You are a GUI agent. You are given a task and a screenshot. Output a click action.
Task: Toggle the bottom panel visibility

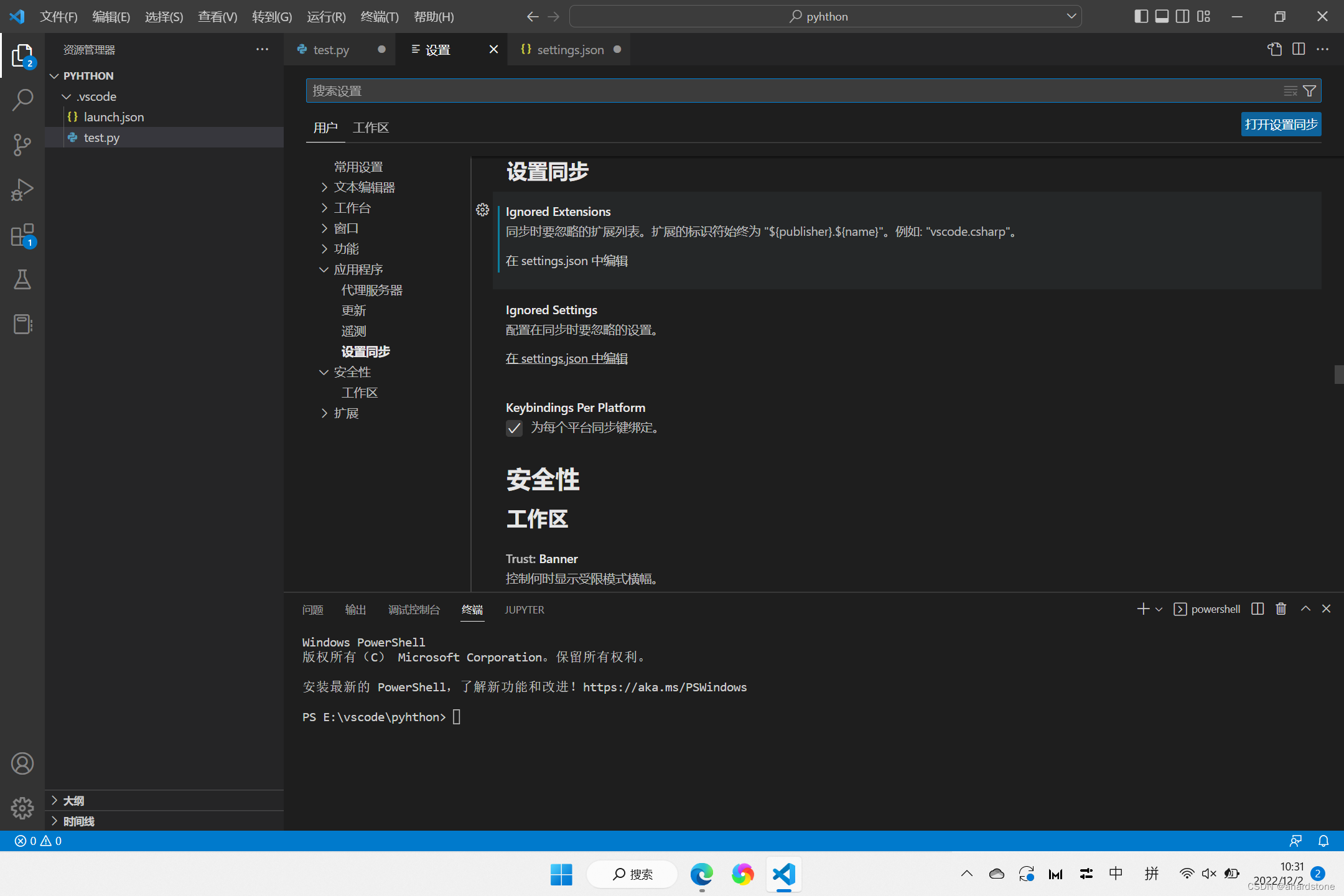(x=1162, y=16)
